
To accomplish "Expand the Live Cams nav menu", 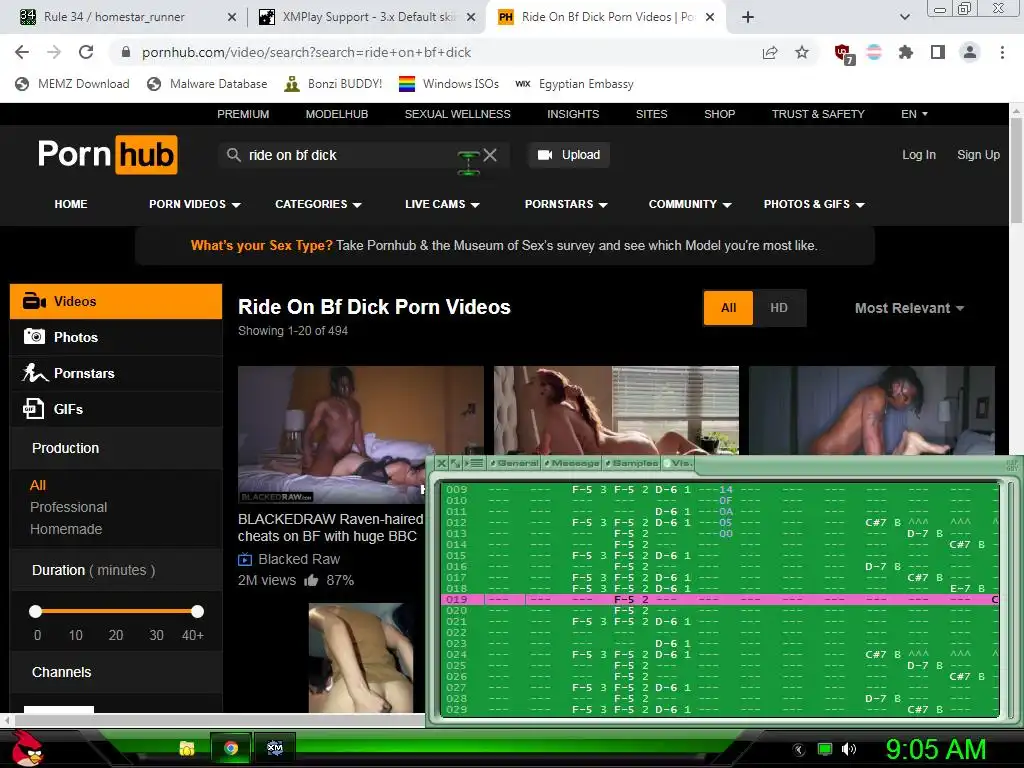I will coord(442,204).
